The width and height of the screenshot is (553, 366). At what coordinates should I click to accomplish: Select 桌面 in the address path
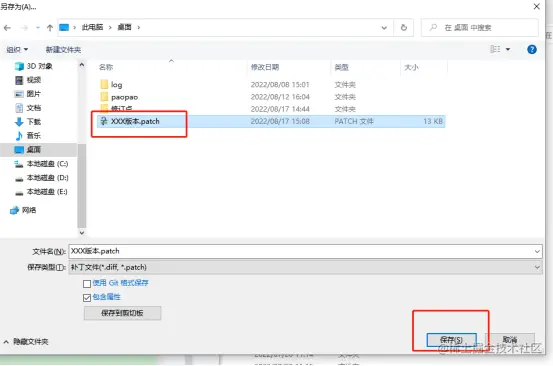click(x=124, y=27)
